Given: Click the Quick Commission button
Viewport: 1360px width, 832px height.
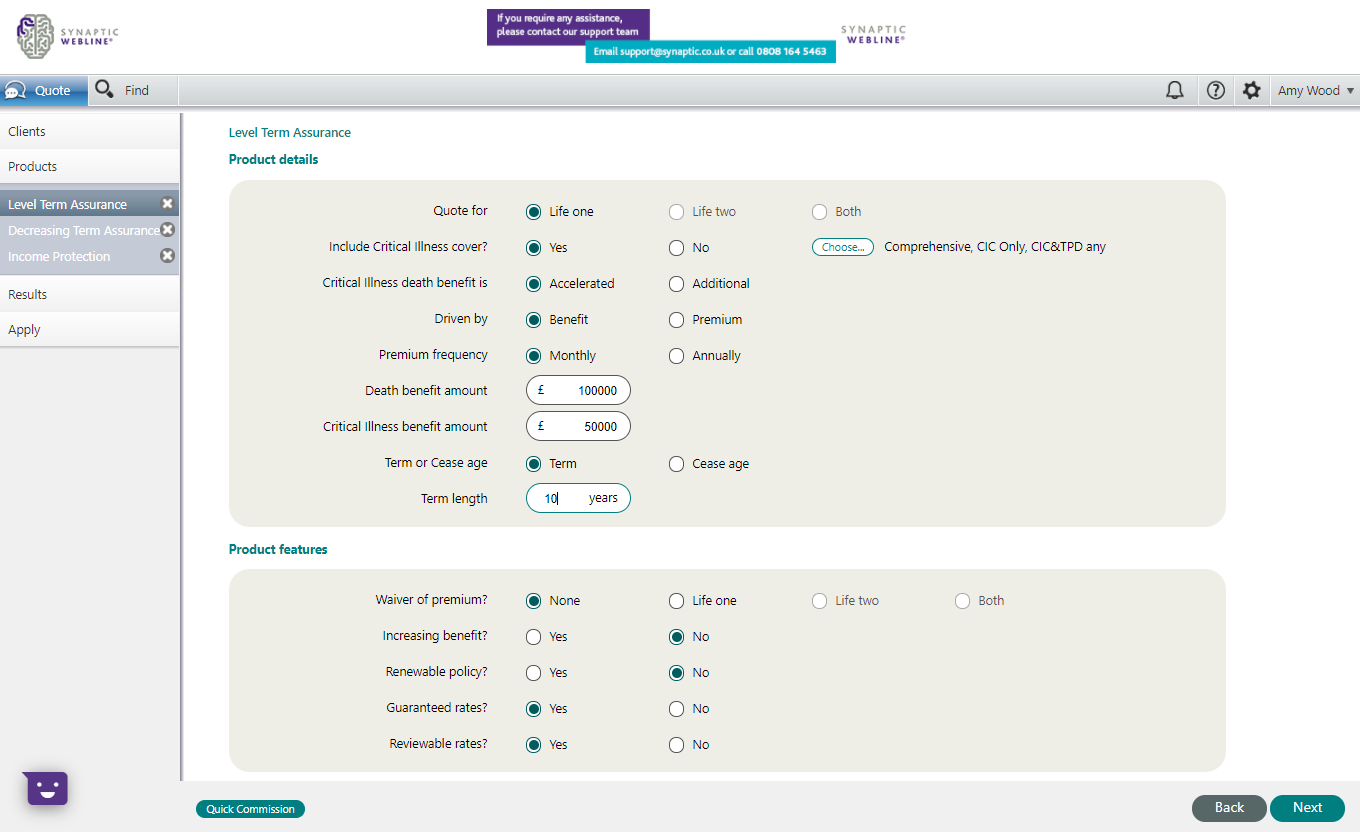Looking at the screenshot, I should pos(250,809).
